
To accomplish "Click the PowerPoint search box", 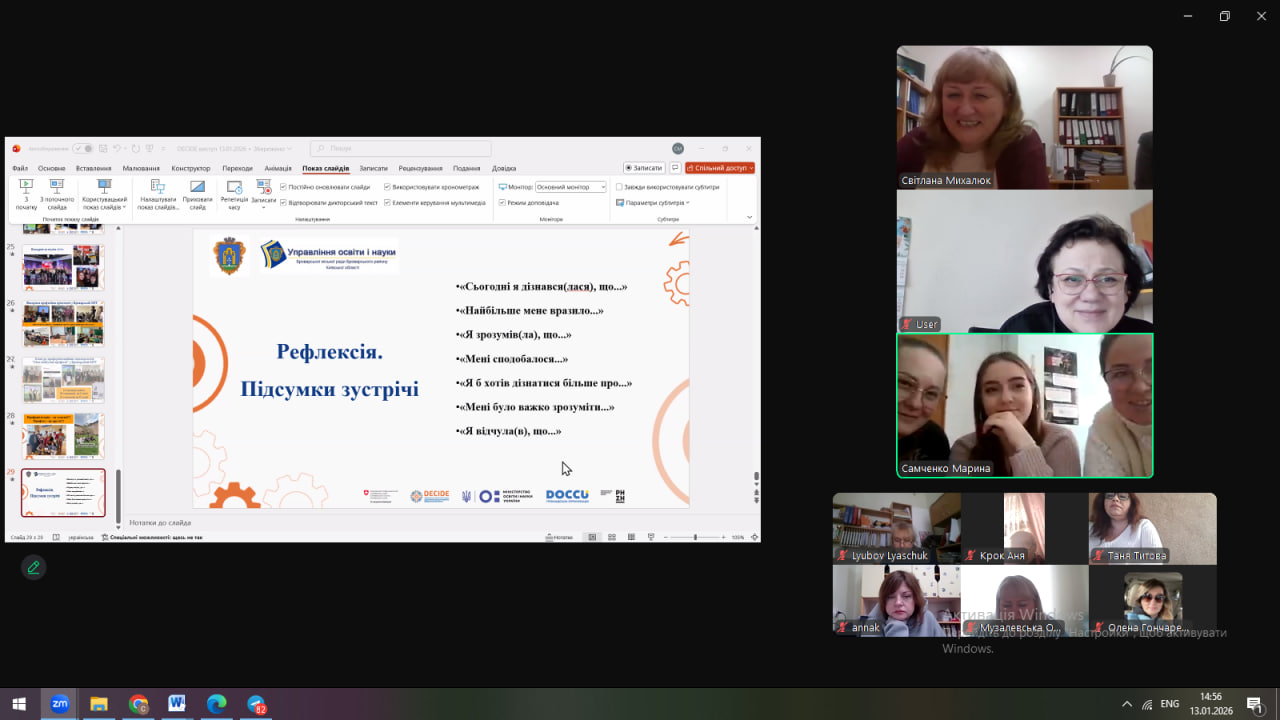I will click(400, 148).
